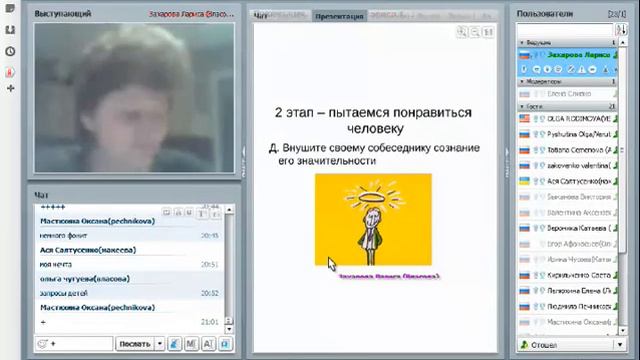The image size is (640, 360).
Task: Click the first small icon above chat messages
Action: (x=167, y=213)
